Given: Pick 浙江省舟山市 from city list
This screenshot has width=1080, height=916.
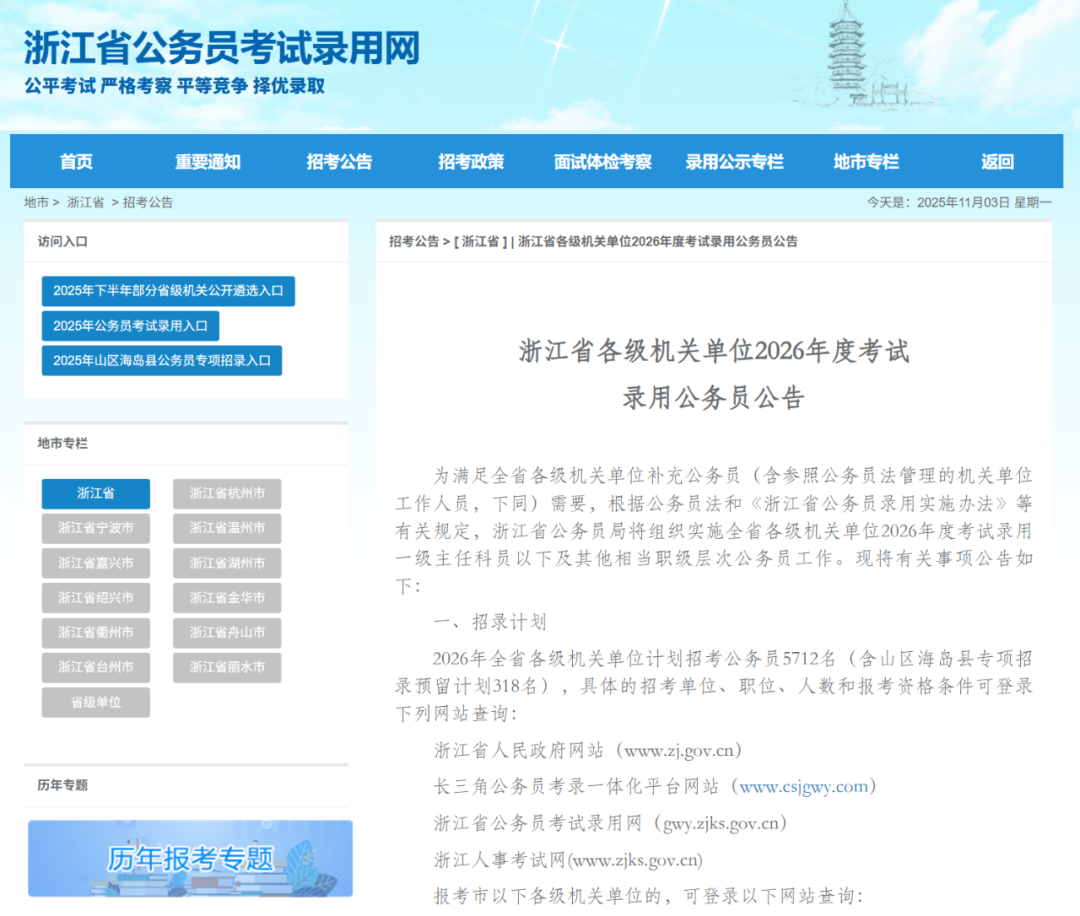Looking at the screenshot, I should [x=227, y=633].
